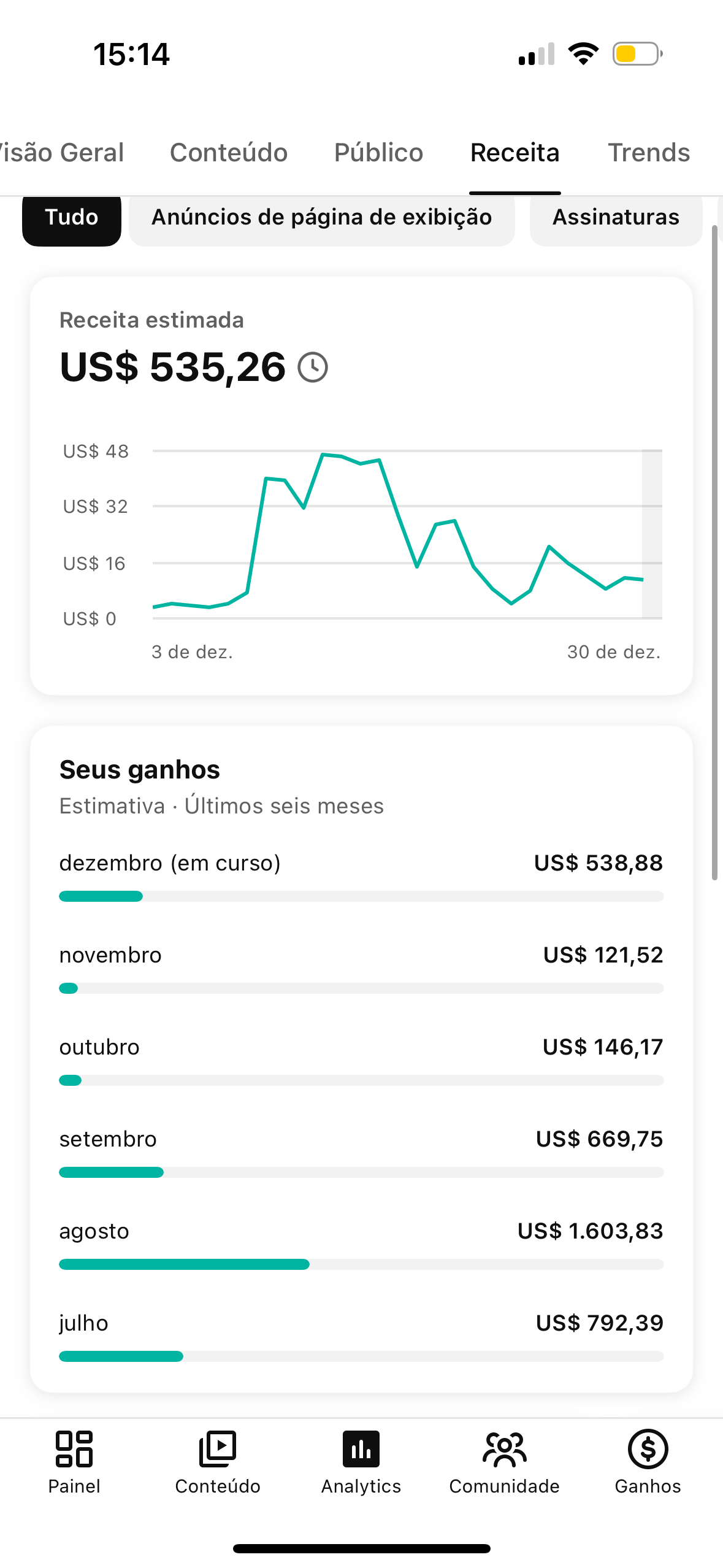The width and height of the screenshot is (723, 1568).
Task: Tap the setembro earnings progress bar
Action: coord(361,1172)
